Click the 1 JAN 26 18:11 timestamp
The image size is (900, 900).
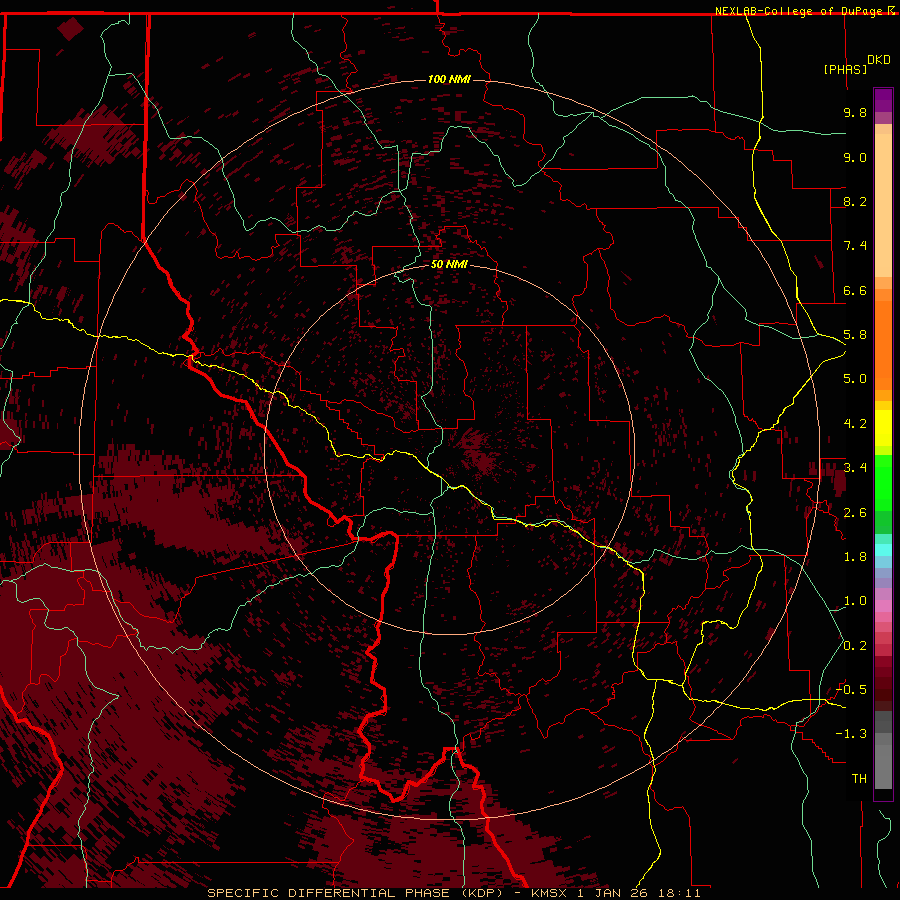639,893
